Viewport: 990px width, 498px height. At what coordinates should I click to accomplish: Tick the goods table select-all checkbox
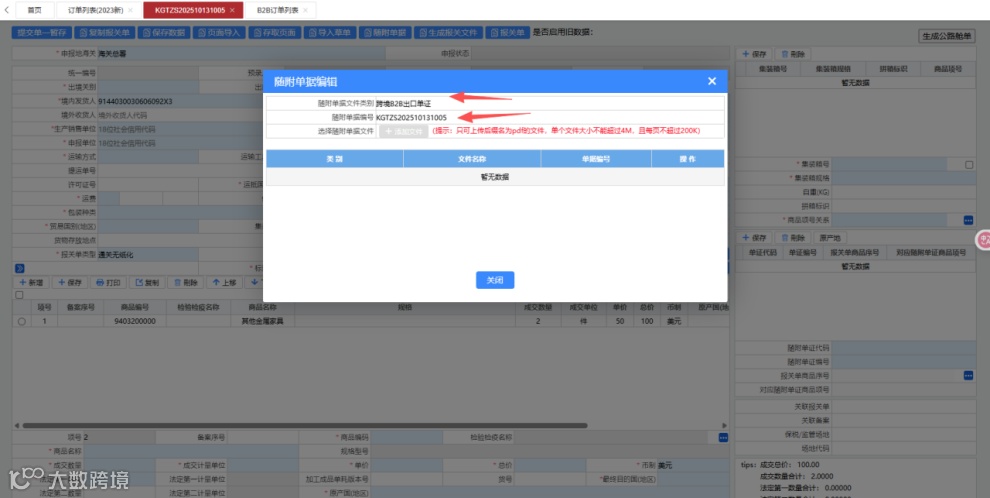[x=19, y=295]
